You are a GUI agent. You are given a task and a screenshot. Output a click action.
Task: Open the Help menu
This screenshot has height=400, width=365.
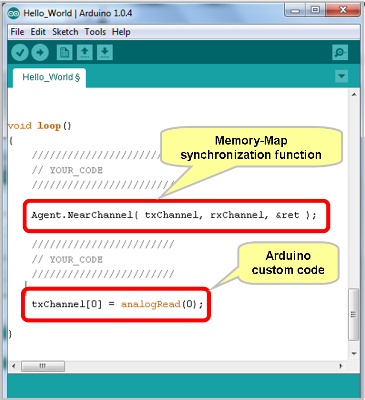point(121,32)
